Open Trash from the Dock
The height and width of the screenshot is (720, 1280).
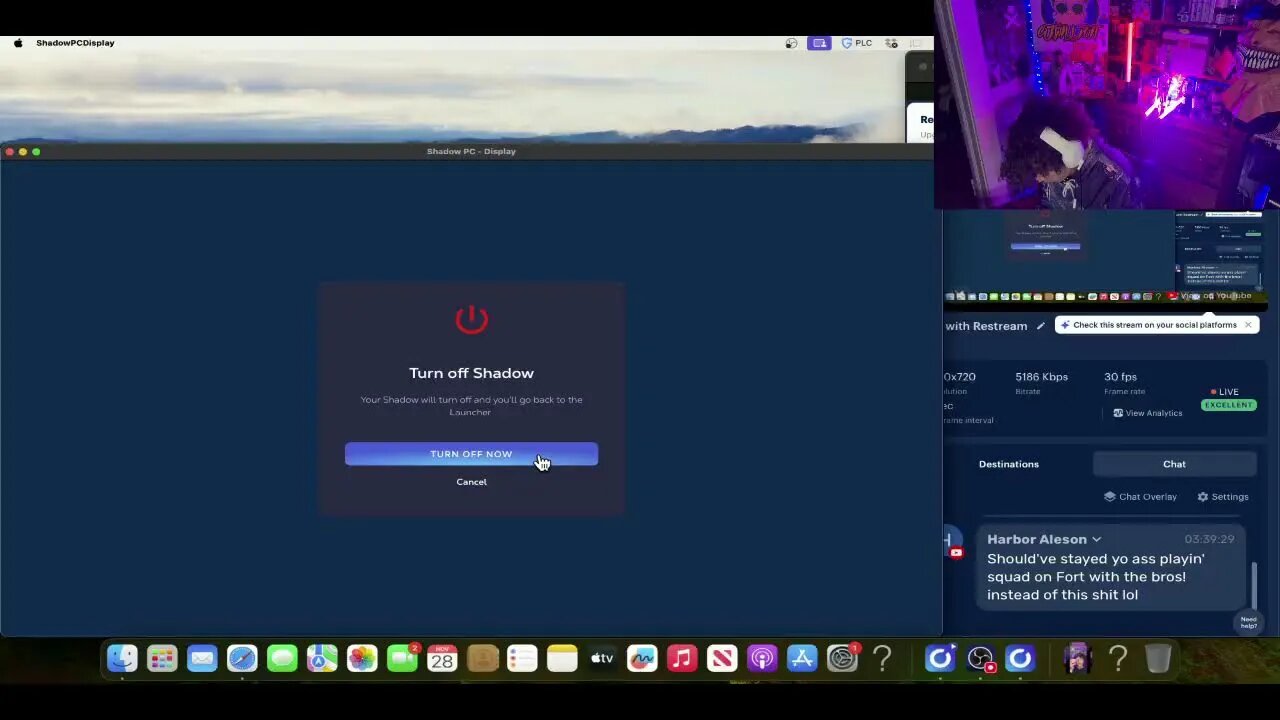[1158, 659]
